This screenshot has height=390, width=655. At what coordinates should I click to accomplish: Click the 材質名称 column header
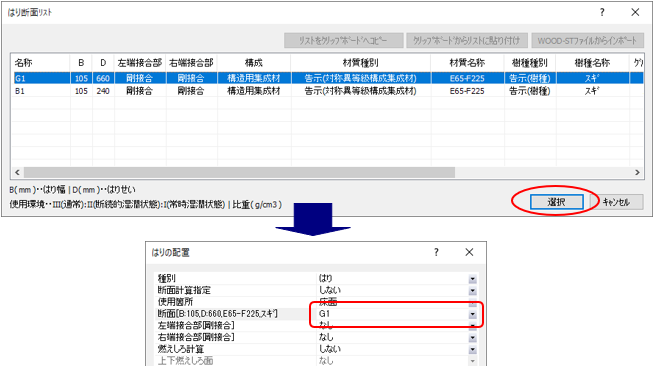pos(467,63)
